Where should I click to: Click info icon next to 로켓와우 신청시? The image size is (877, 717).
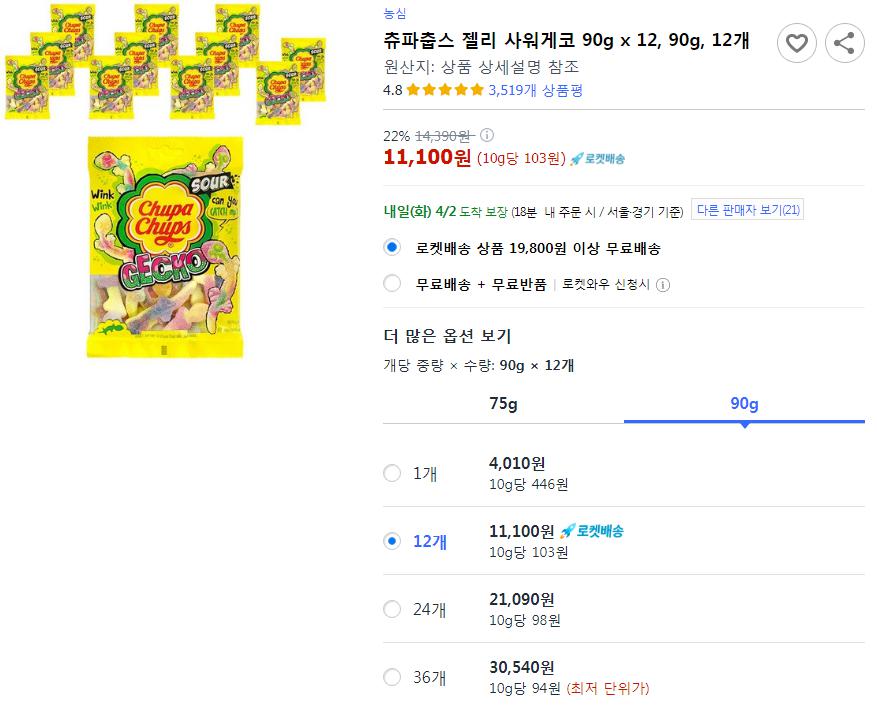(663, 284)
